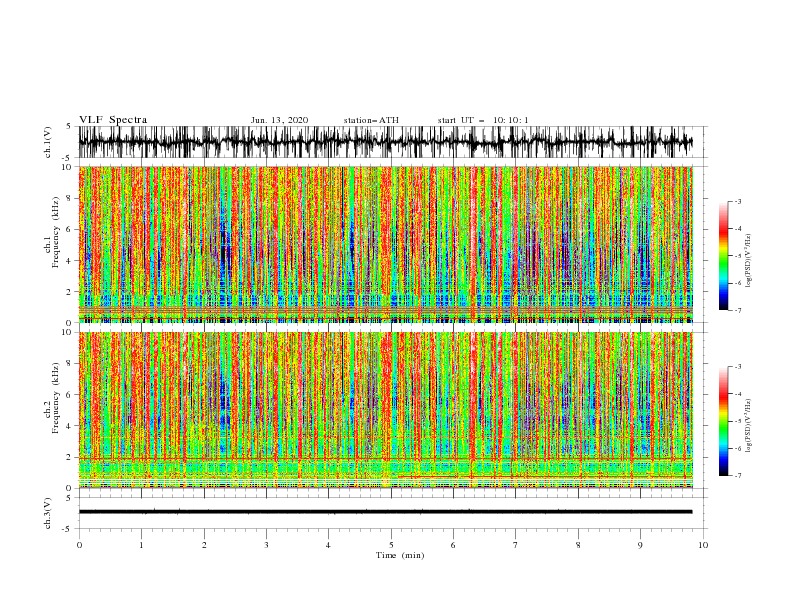Image resolution: width=792 pixels, height=612 pixels.
Task: Click time axis tick label '9'
Action: point(640,545)
